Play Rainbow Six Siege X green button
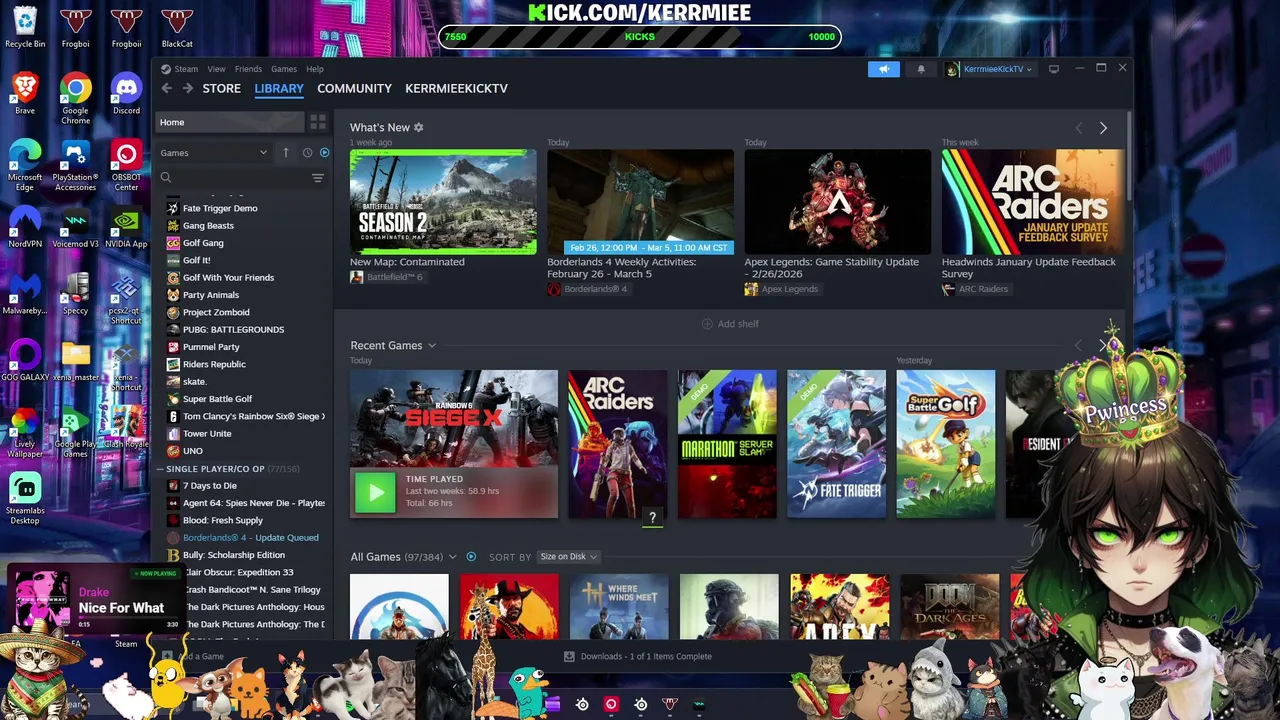Viewport: 1280px width, 720px height. tap(376, 491)
